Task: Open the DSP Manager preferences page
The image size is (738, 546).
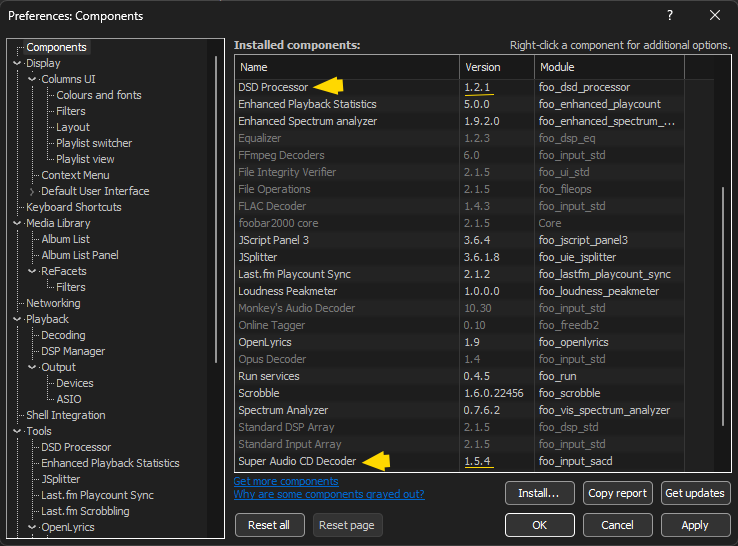Action: [72, 351]
